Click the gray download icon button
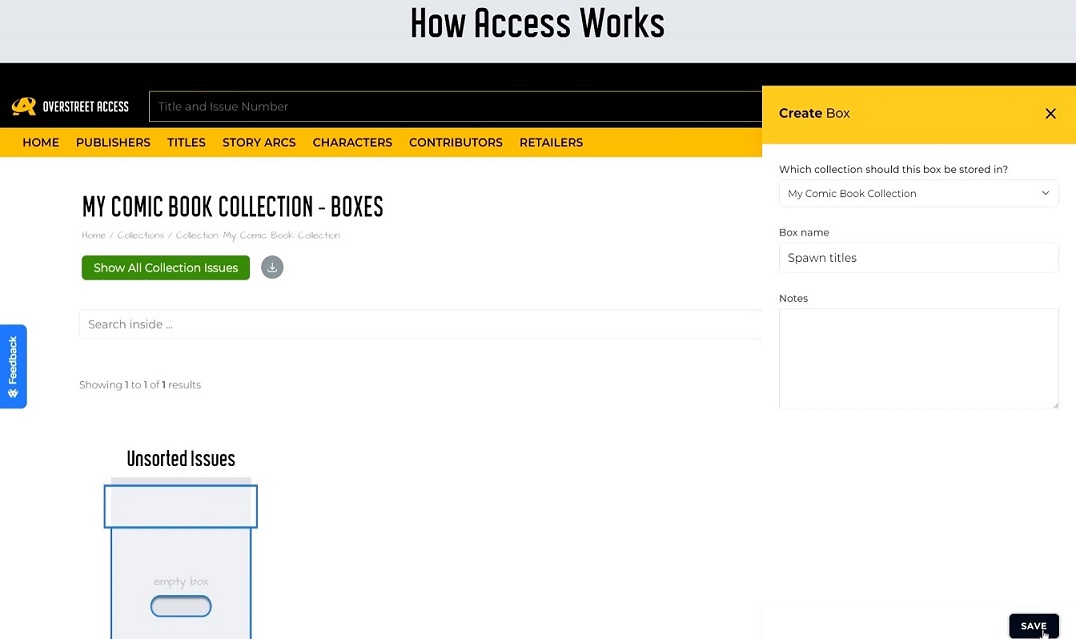This screenshot has height=639, width=1076. (272, 267)
